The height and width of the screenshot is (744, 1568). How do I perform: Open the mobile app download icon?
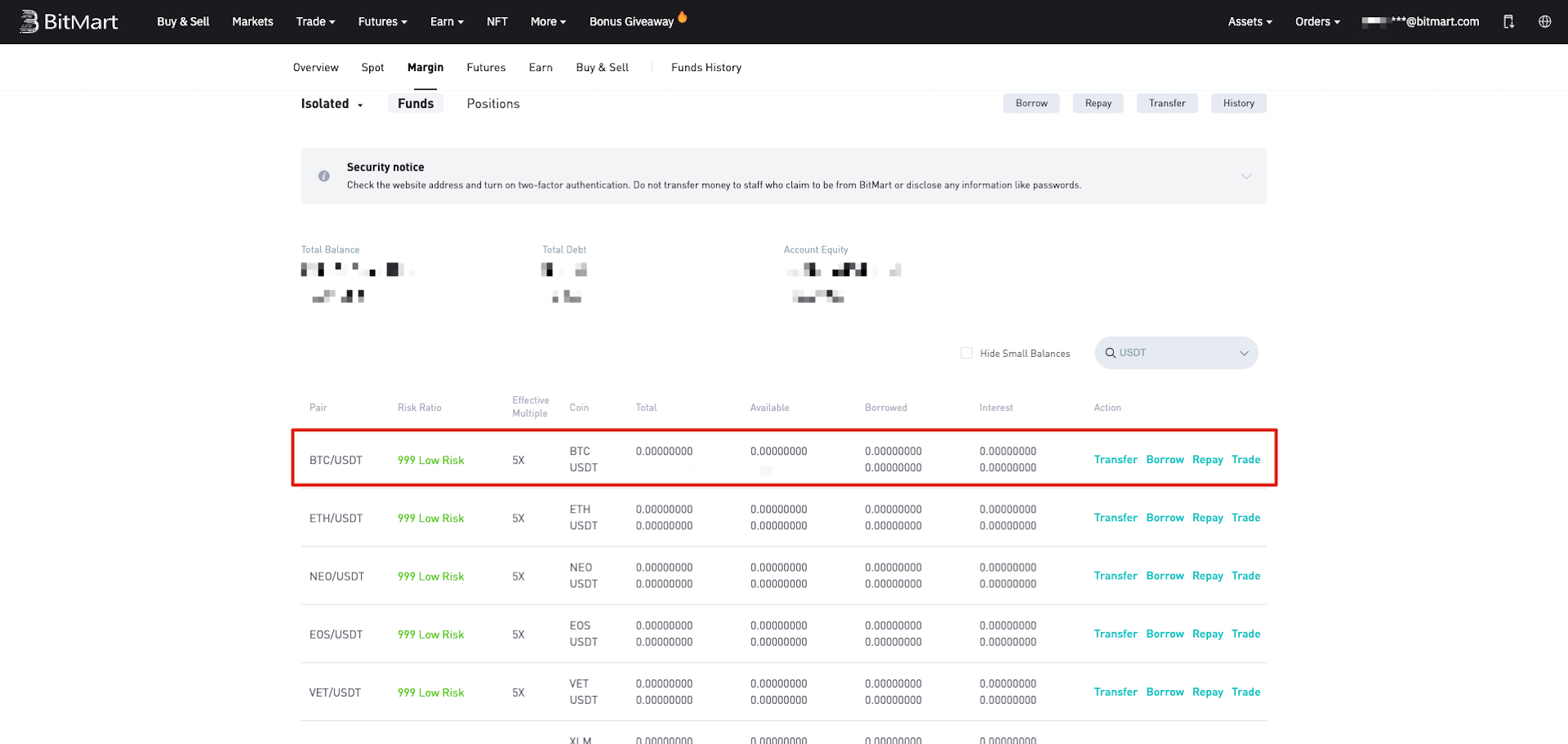(x=1508, y=22)
